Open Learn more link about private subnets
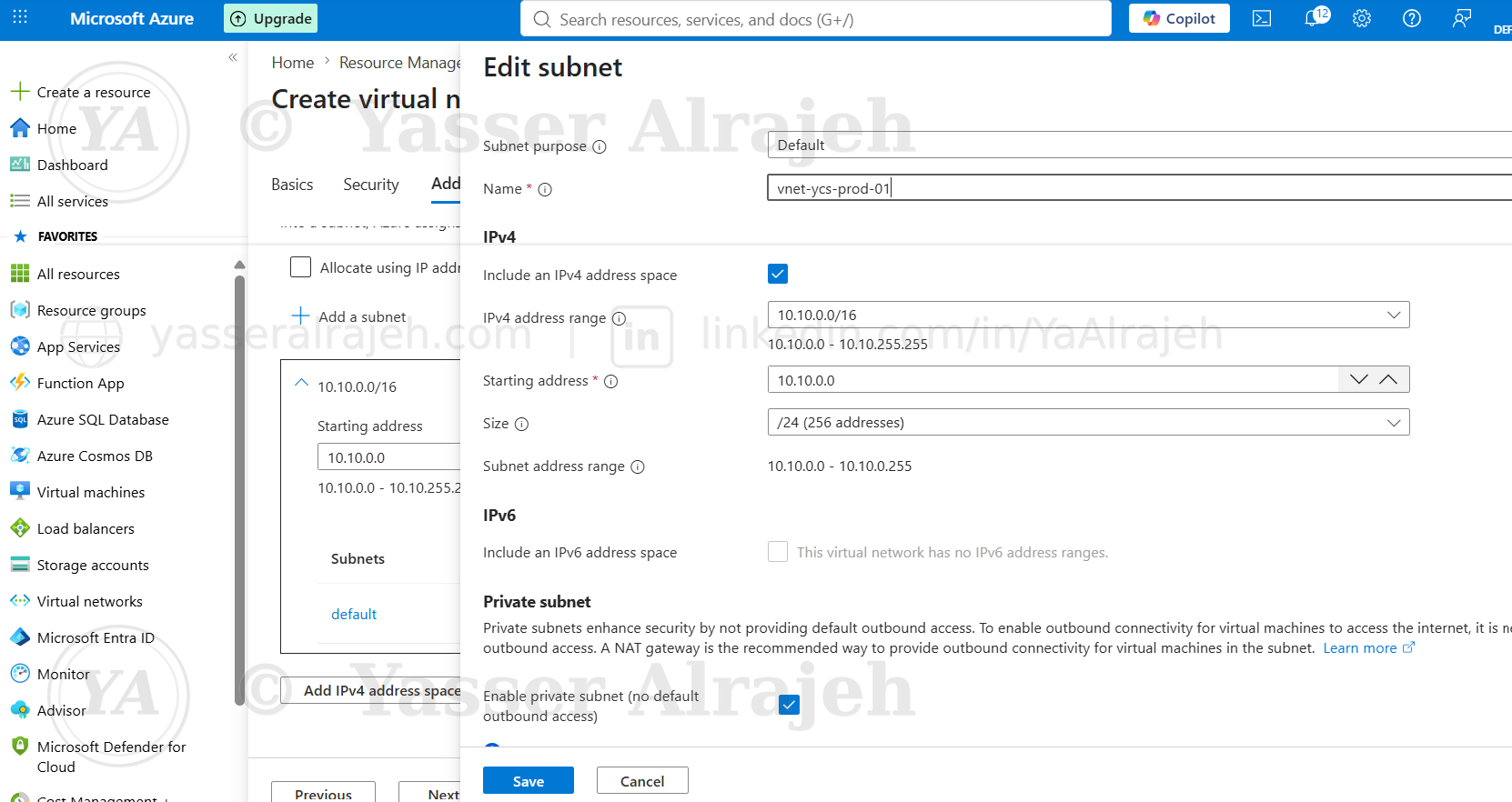Screen dimensions: 1512x802 click(1368, 648)
